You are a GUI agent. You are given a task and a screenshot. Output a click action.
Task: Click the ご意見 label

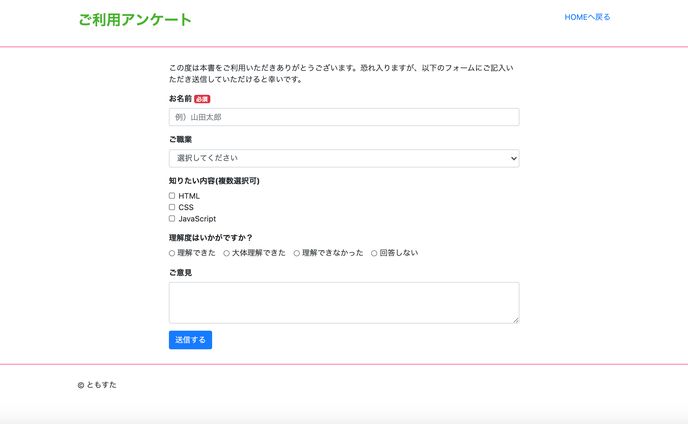click(x=180, y=273)
